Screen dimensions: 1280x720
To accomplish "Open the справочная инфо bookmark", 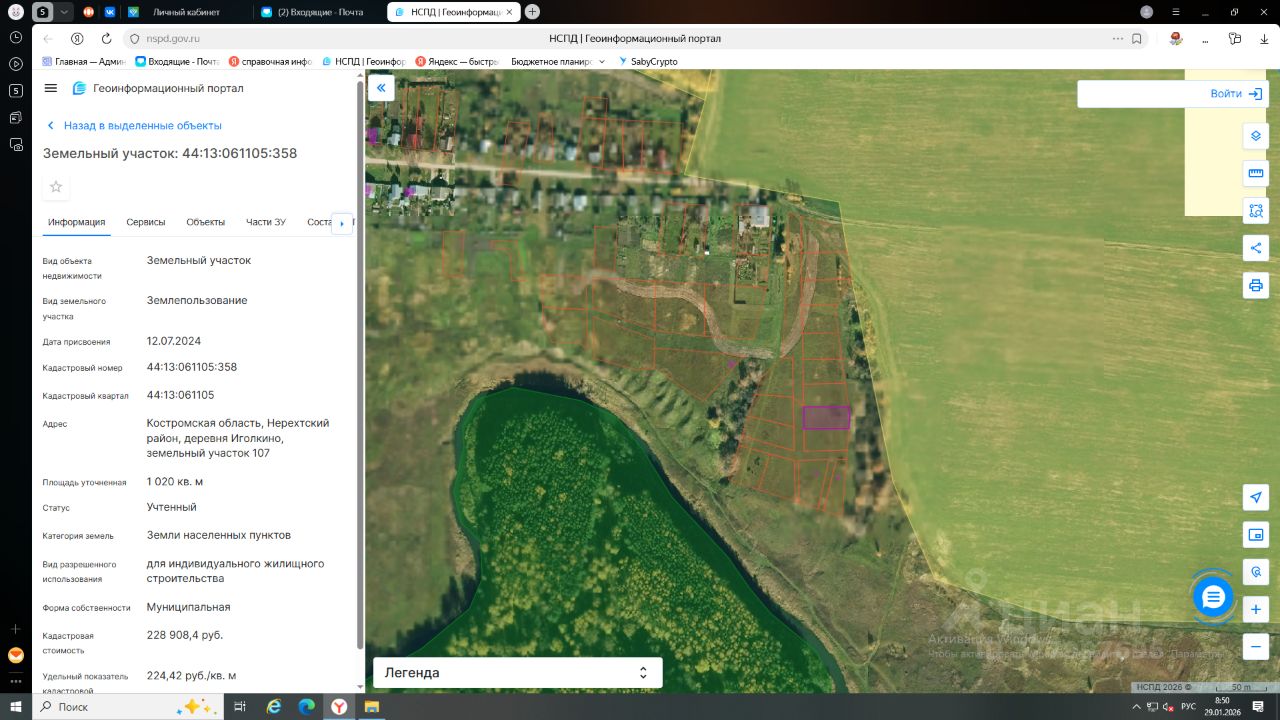I will pyautogui.click(x=271, y=61).
